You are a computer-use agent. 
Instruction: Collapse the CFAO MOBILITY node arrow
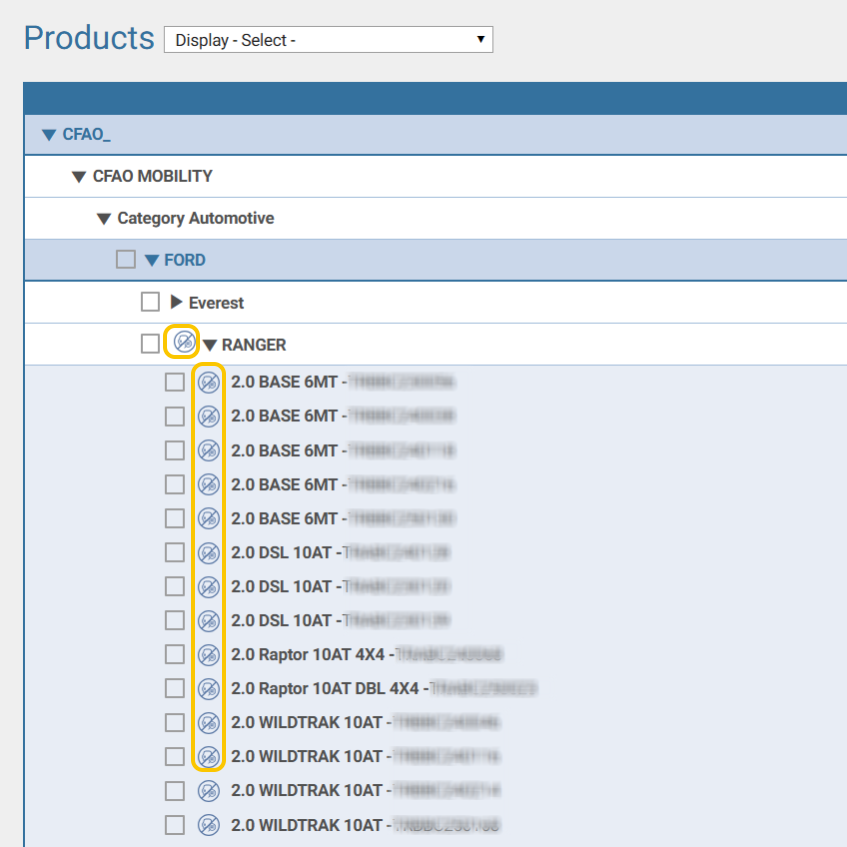pyautogui.click(x=79, y=177)
